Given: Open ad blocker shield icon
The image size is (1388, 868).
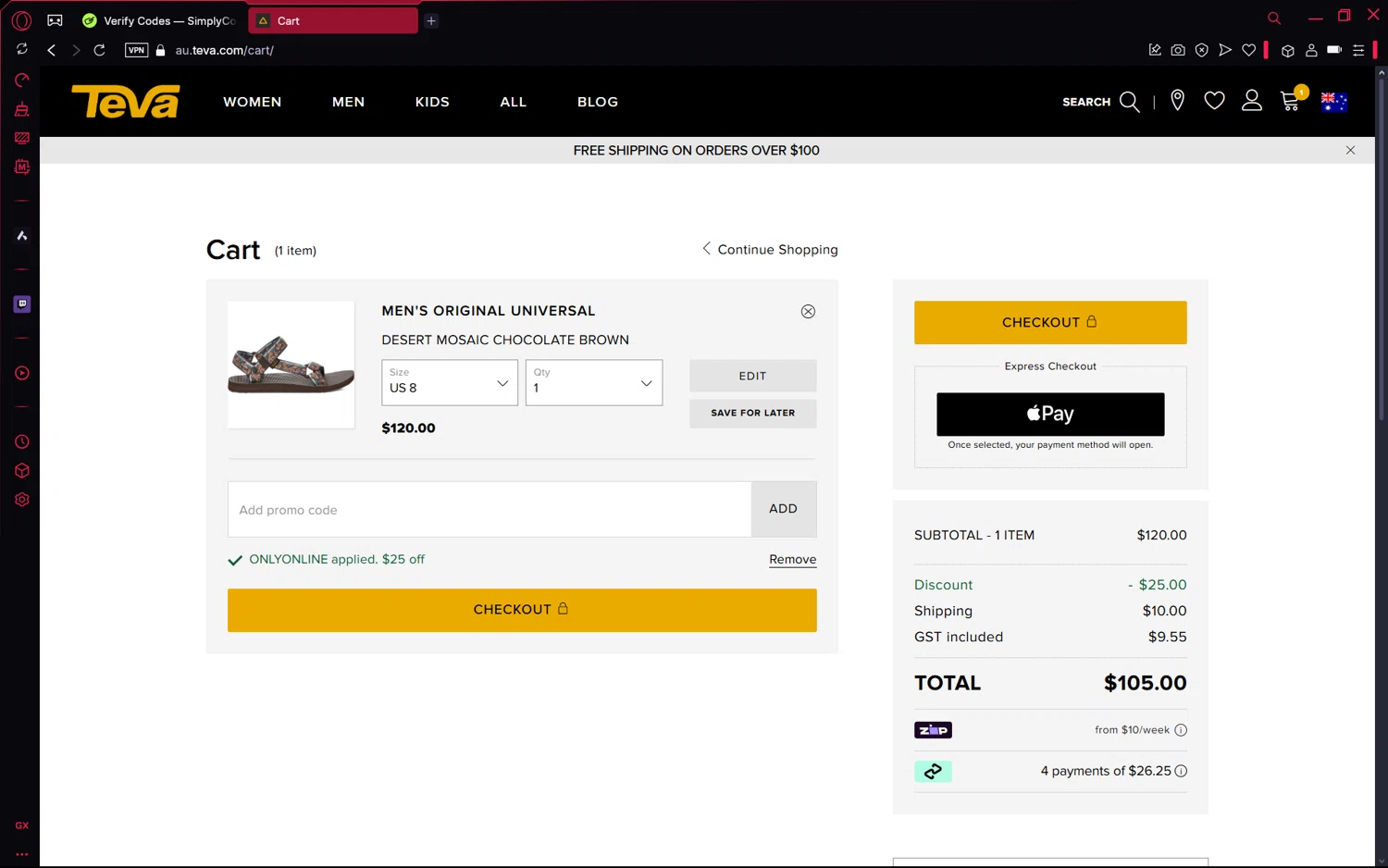Looking at the screenshot, I should pos(1201,50).
